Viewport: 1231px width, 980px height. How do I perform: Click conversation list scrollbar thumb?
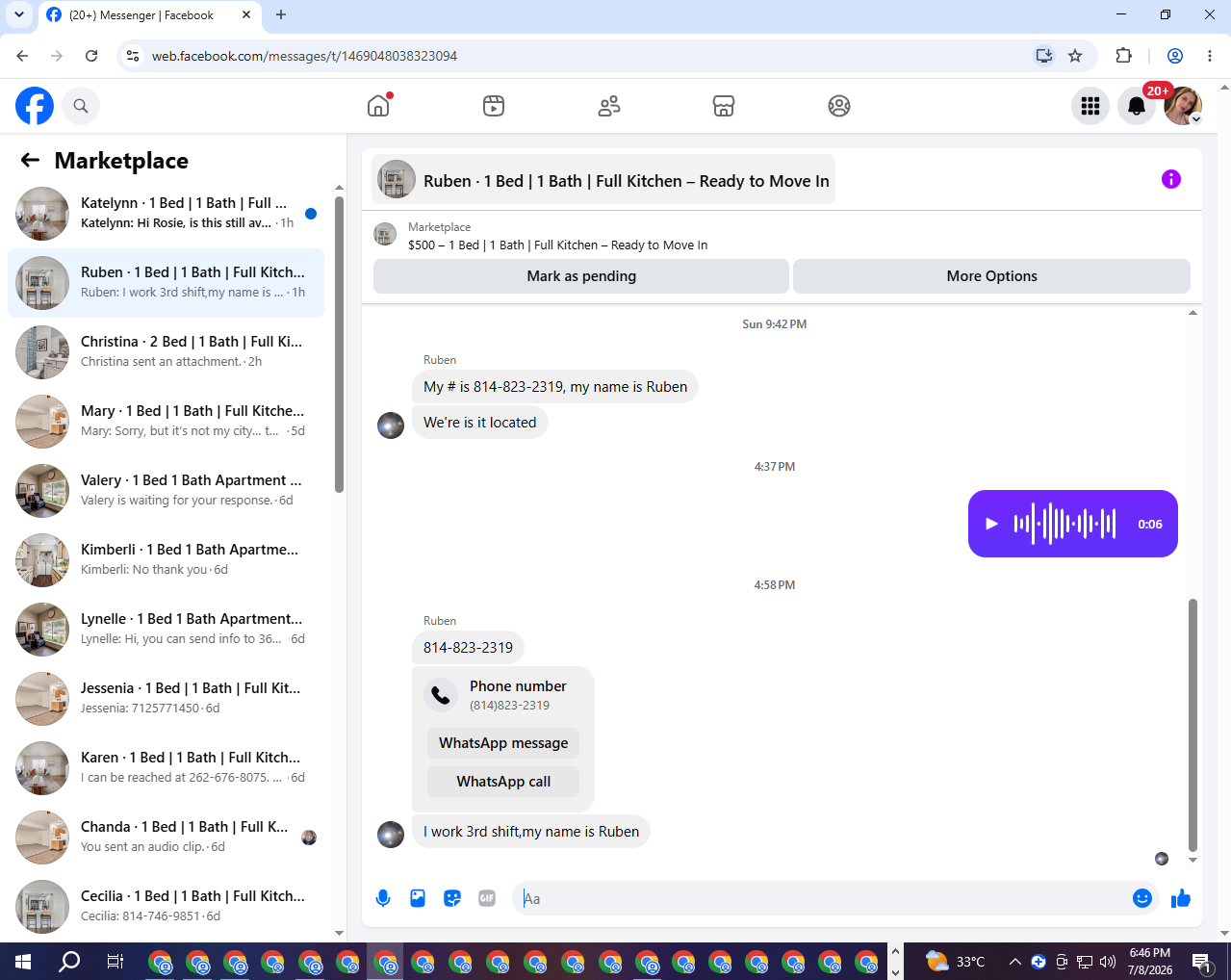click(x=339, y=345)
